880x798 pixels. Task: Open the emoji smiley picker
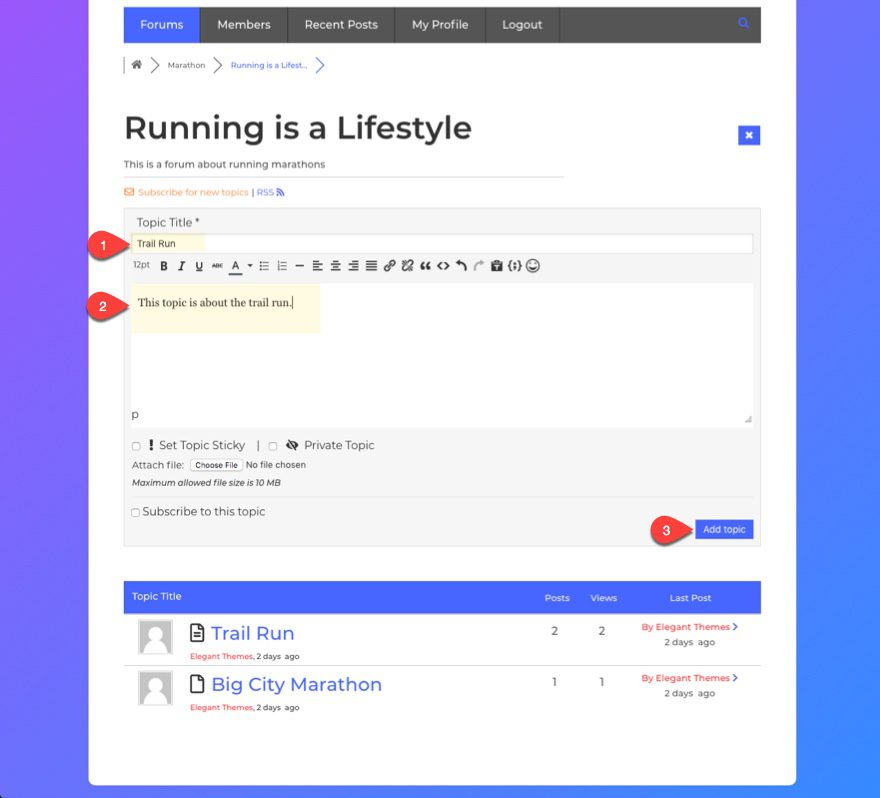[x=533, y=266]
